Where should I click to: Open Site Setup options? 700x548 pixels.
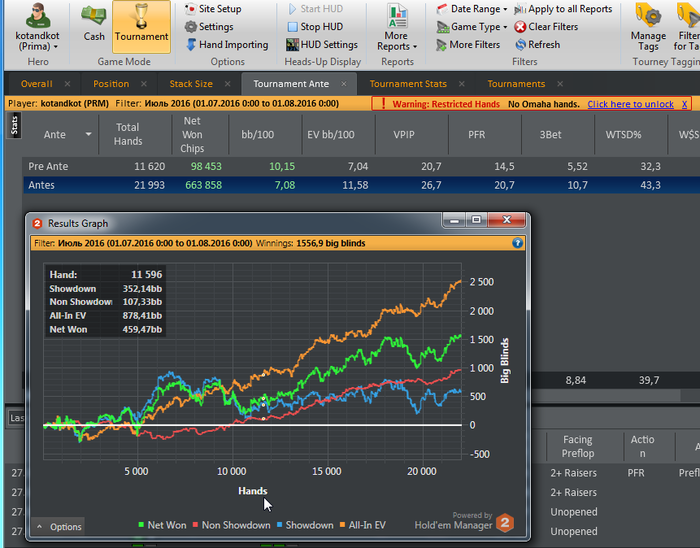tap(213, 9)
